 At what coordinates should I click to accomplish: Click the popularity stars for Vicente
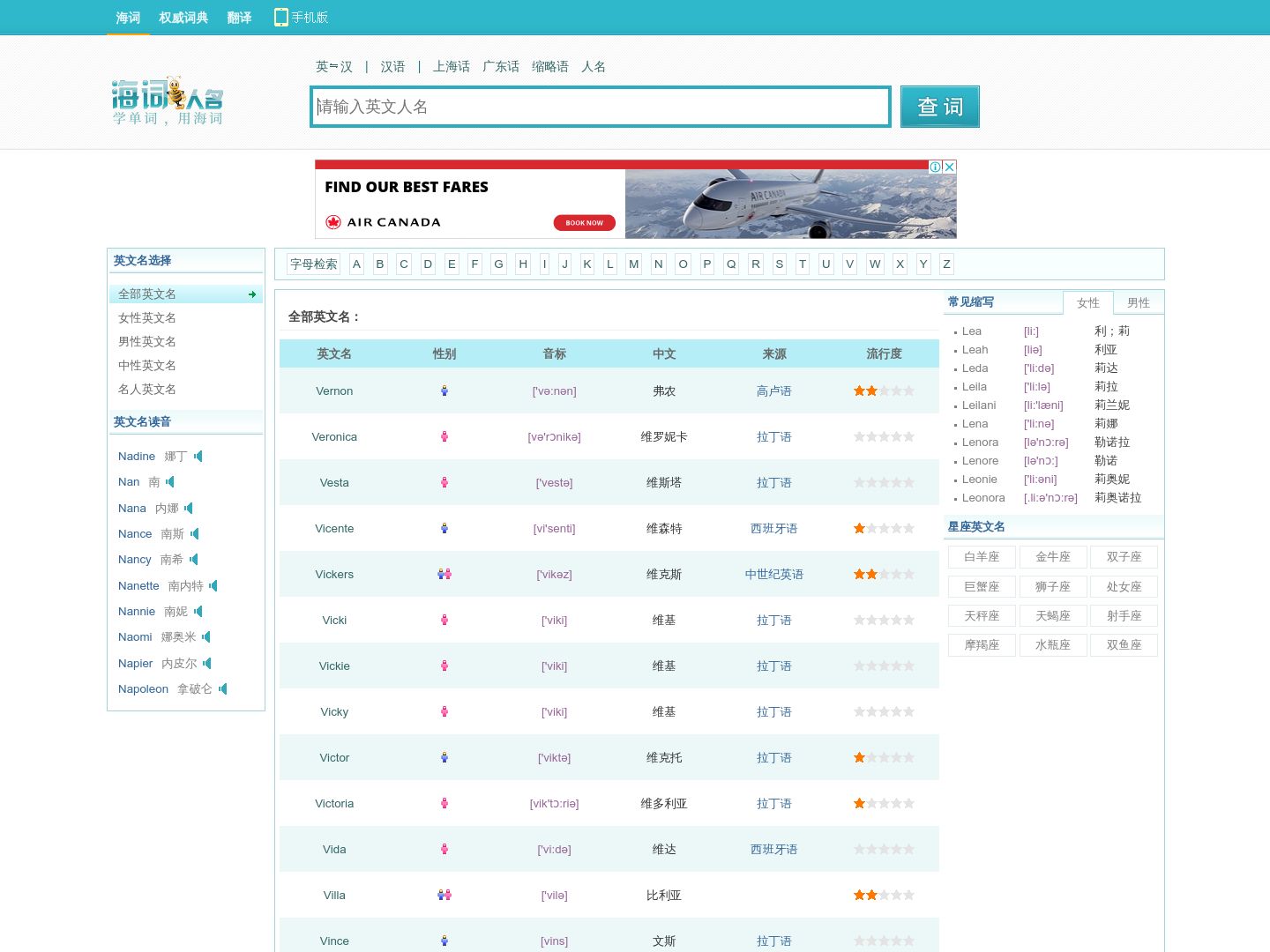point(884,528)
